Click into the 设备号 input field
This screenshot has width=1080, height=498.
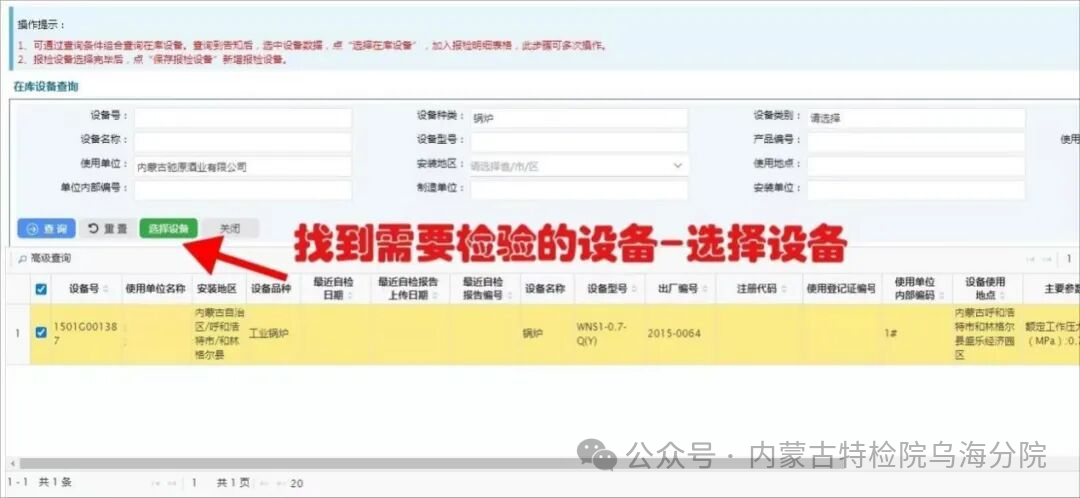pos(242,118)
